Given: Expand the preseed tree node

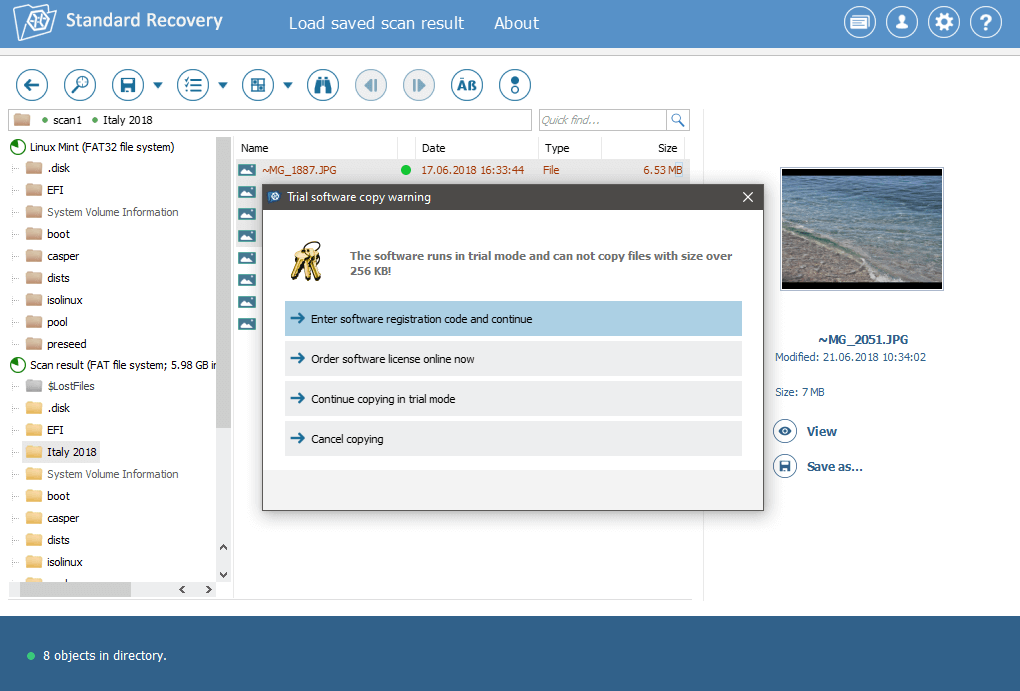Looking at the screenshot, I should (15, 344).
